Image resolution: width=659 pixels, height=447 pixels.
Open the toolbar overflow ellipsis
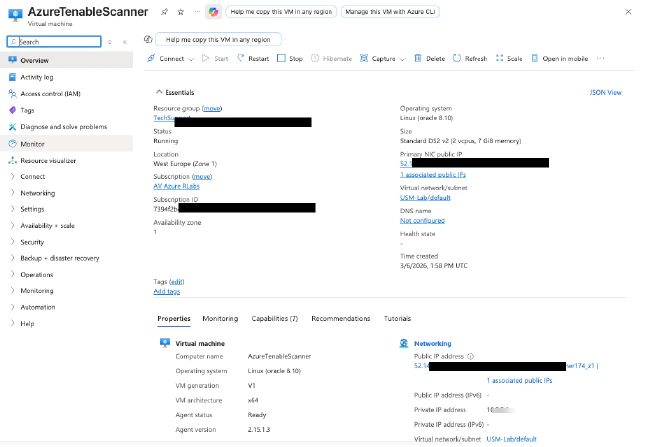click(x=600, y=58)
